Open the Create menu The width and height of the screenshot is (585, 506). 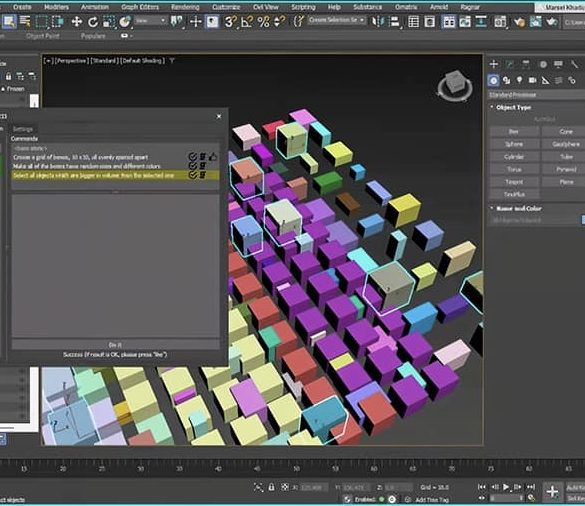22,7
